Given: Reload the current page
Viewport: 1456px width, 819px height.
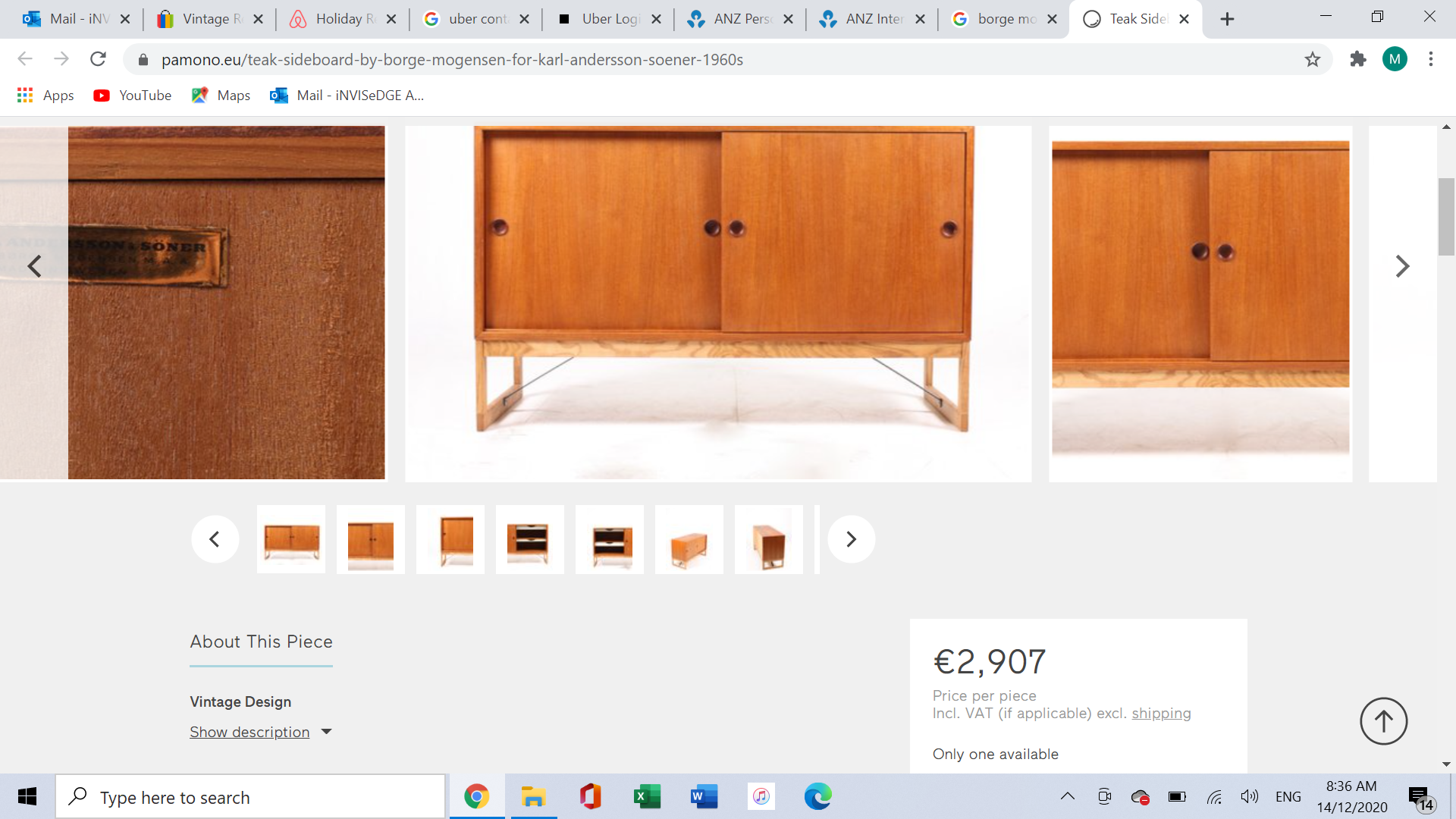Looking at the screenshot, I should coord(98,59).
